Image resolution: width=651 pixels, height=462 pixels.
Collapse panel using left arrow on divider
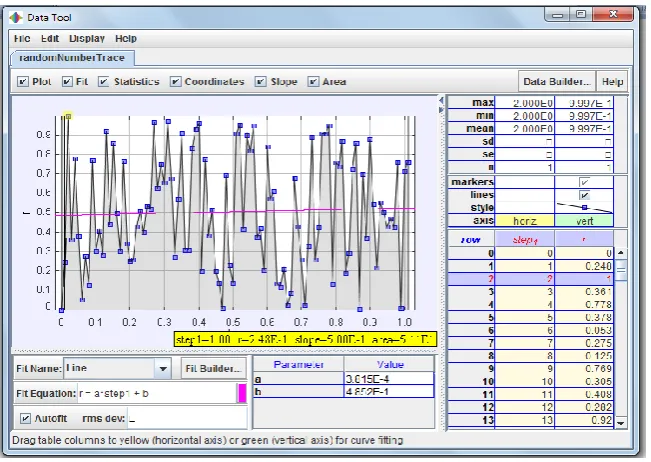click(x=441, y=100)
